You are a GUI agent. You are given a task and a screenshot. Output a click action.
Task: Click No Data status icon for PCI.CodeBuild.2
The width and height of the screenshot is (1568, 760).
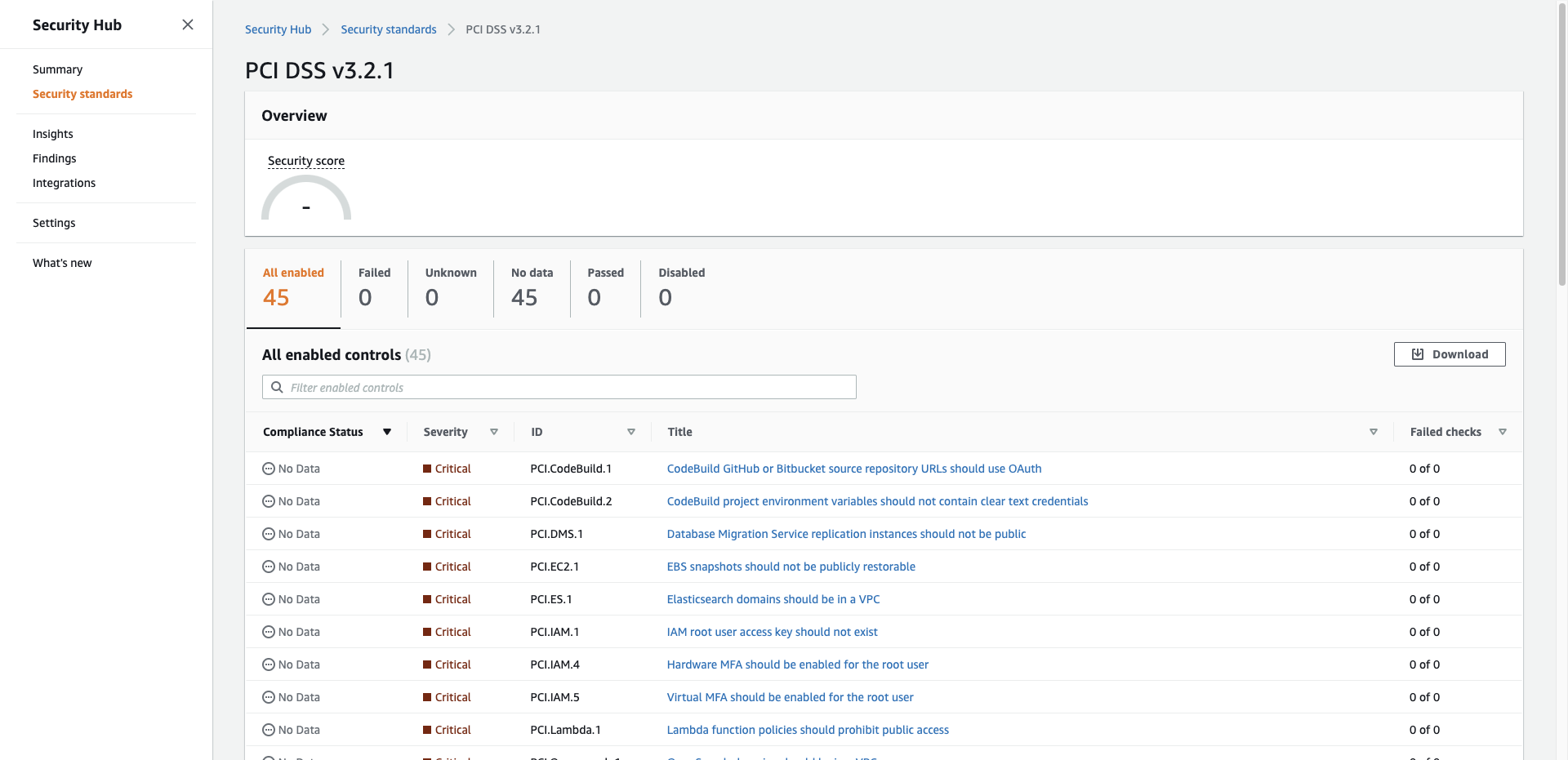tap(269, 501)
